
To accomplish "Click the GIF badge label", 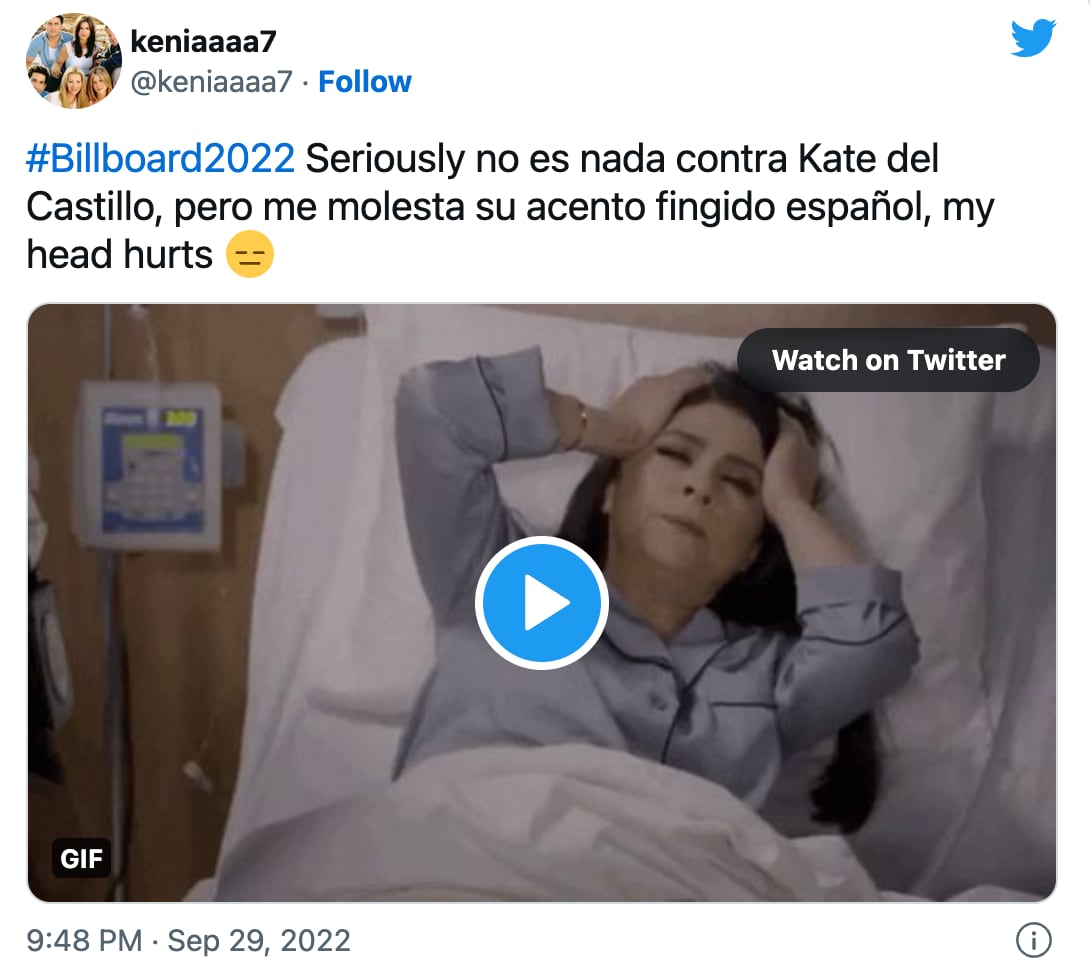I will (81, 858).
